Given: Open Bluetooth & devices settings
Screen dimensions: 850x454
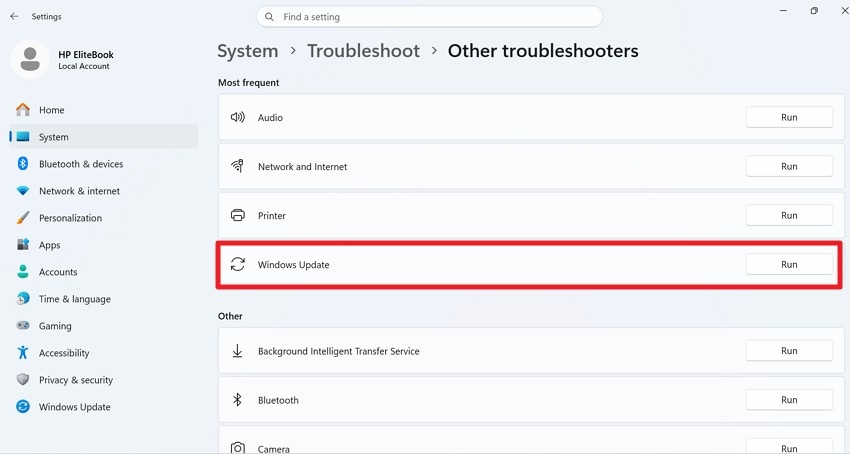Looking at the screenshot, I should (104, 164).
